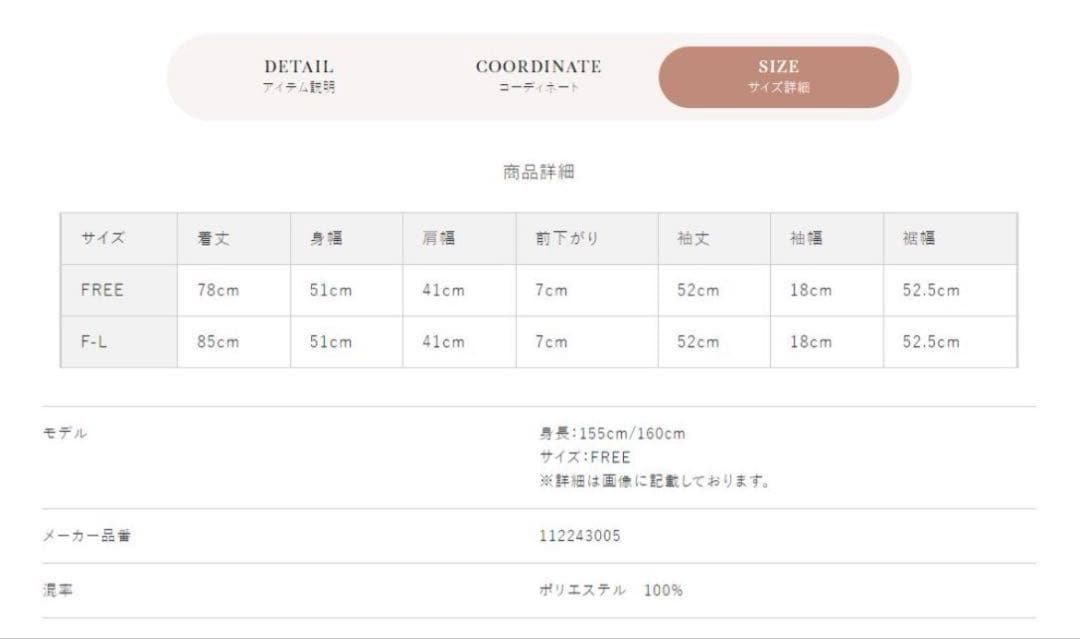
Task: Click the 着丈 column header
Action: (214, 239)
